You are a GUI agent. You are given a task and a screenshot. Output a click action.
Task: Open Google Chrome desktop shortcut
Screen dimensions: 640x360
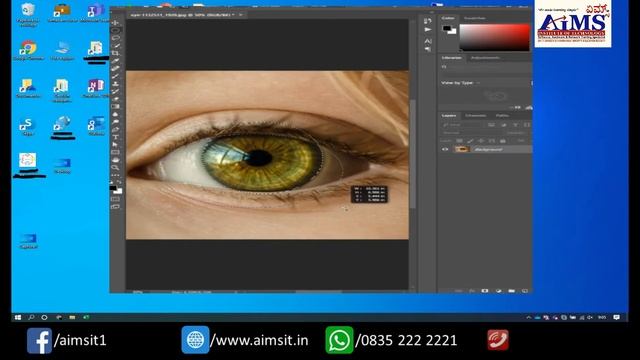pos(28,51)
